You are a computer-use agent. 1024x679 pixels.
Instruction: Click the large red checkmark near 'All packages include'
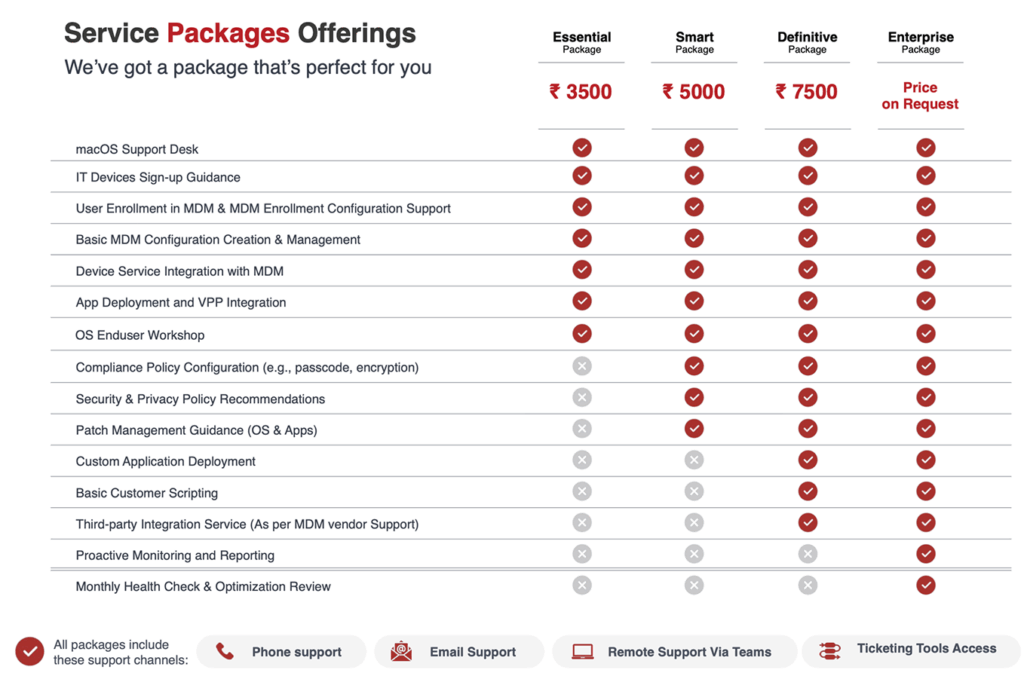coord(30,652)
